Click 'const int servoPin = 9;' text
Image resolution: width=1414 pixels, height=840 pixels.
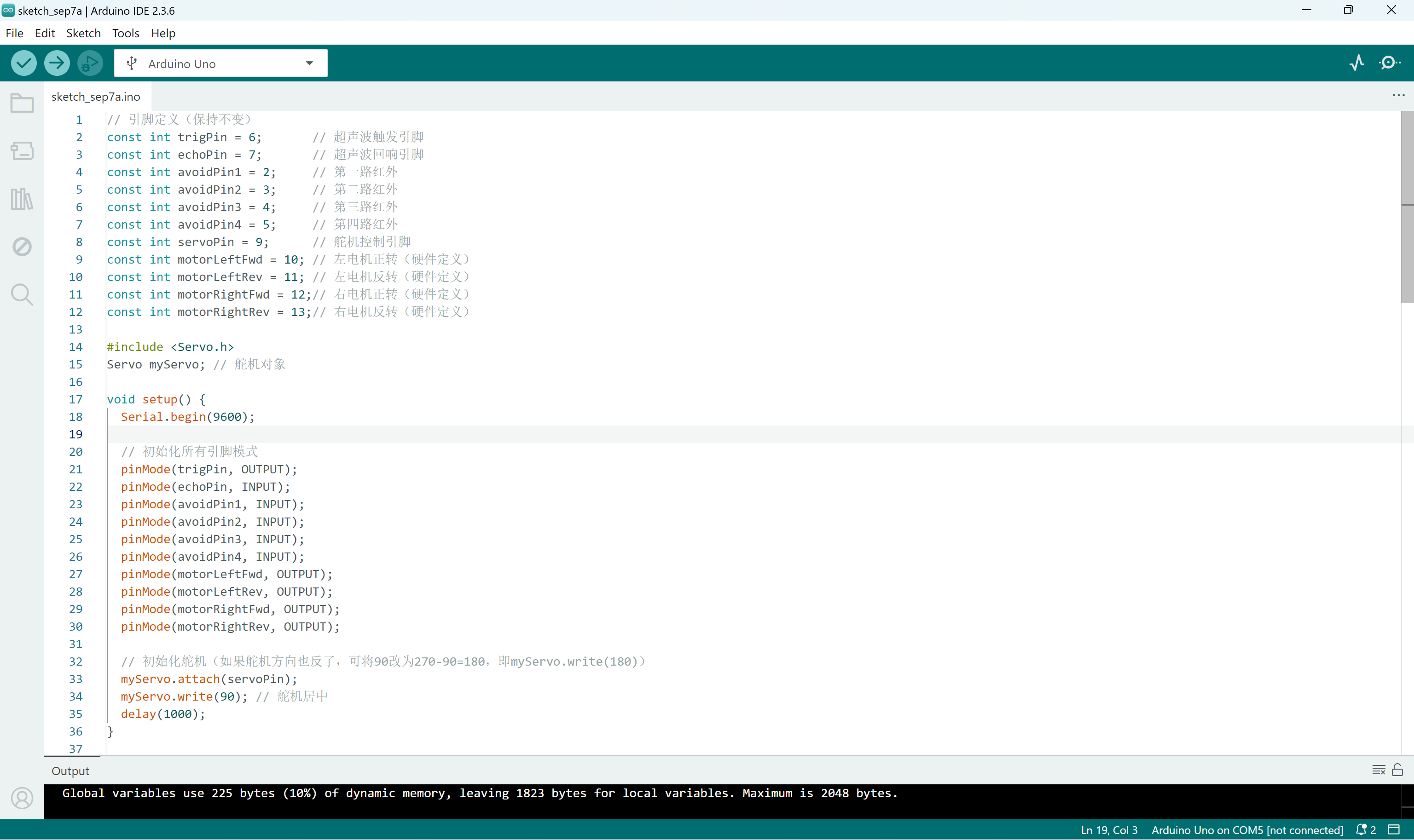pyautogui.click(x=188, y=242)
